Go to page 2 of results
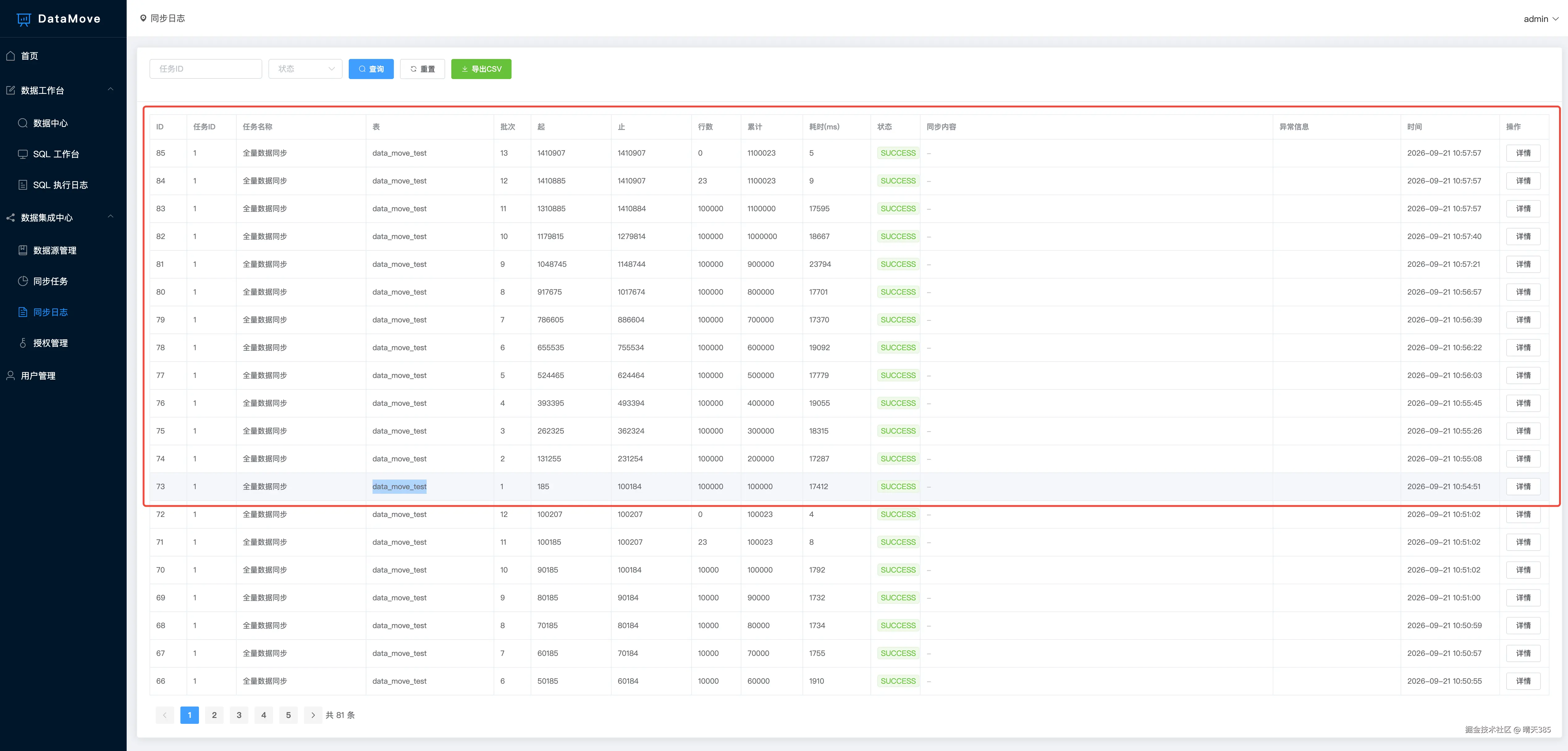 [214, 715]
